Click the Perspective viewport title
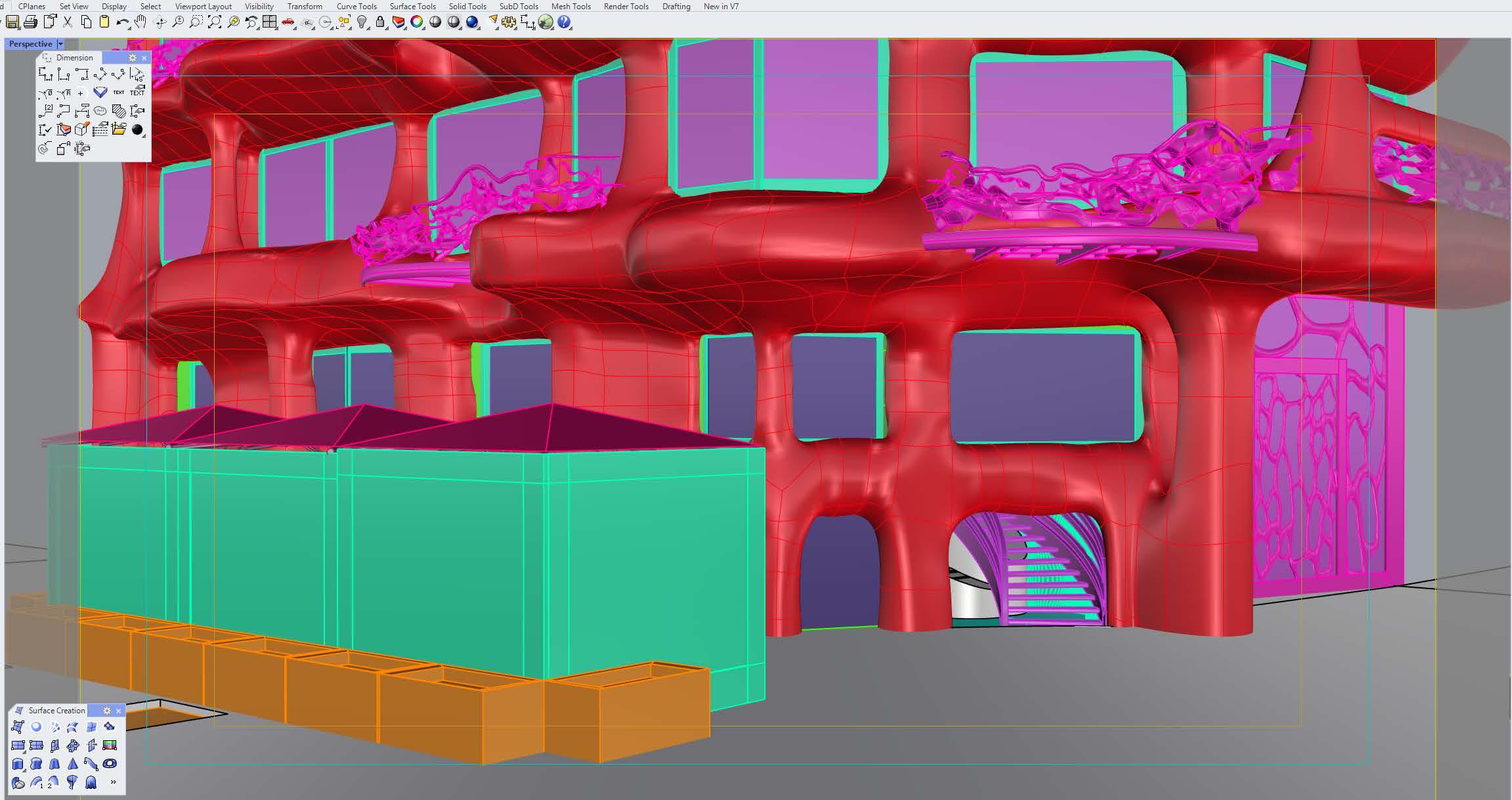Image resolution: width=1512 pixels, height=800 pixels. (30, 44)
